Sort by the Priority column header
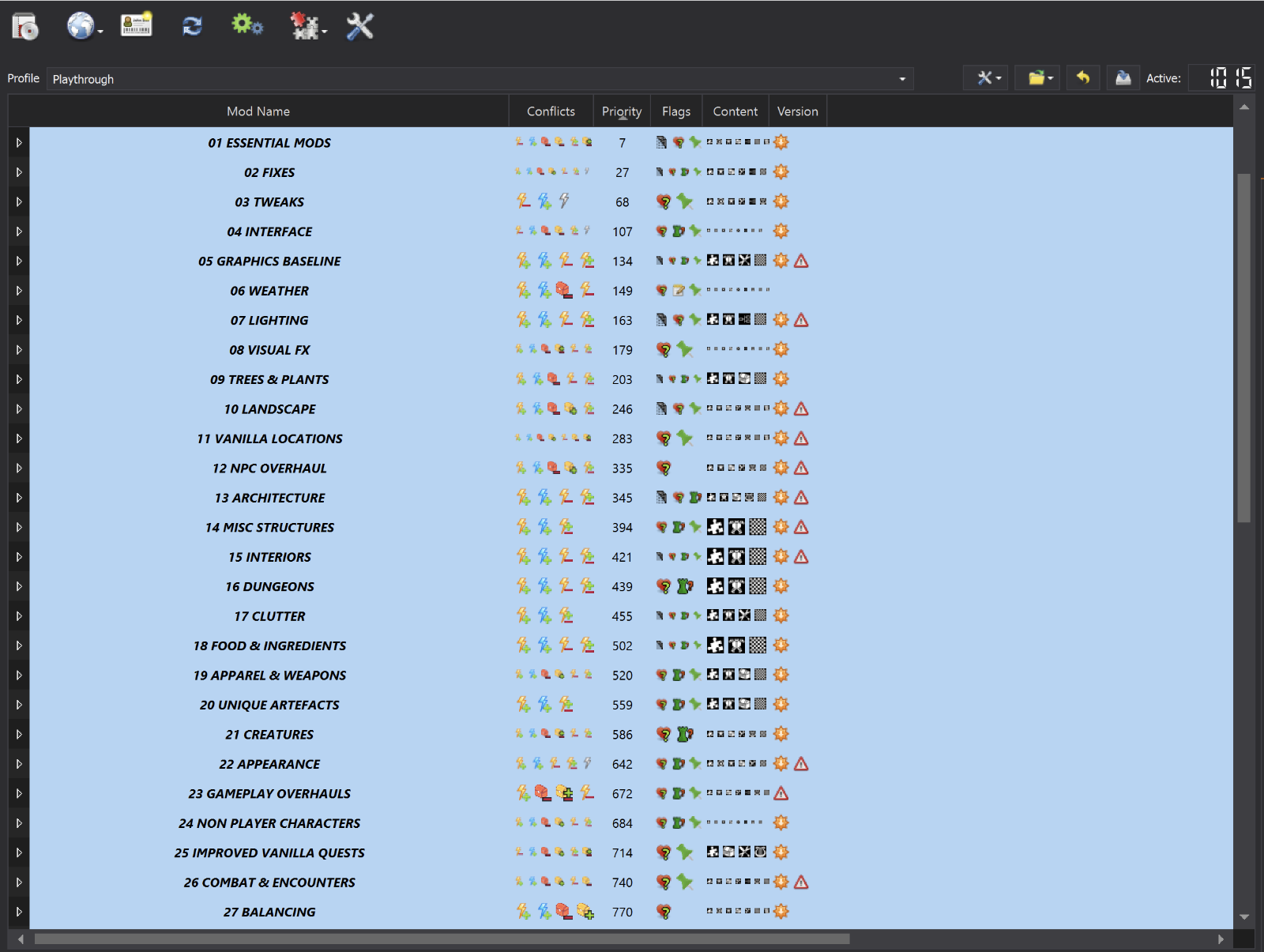 pos(622,111)
